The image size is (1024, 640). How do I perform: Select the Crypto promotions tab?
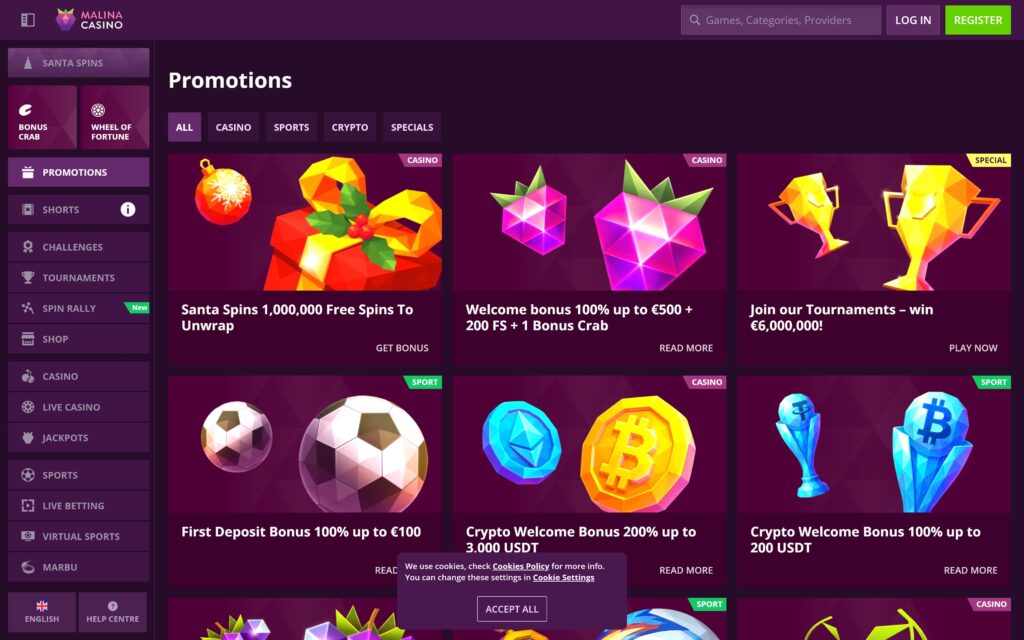[350, 127]
